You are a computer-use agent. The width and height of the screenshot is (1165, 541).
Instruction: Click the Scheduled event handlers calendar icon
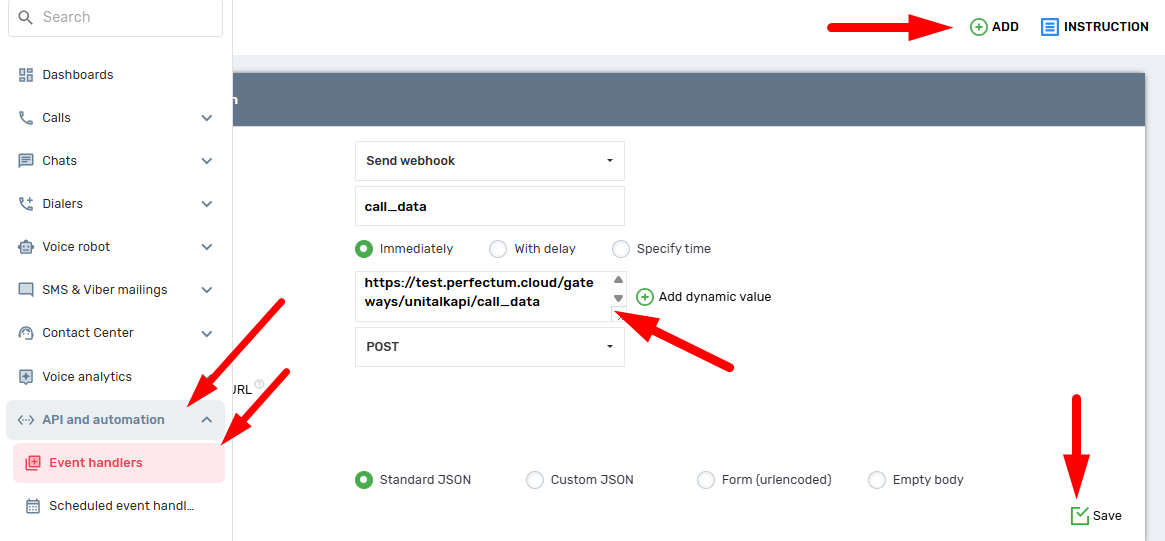coord(33,506)
